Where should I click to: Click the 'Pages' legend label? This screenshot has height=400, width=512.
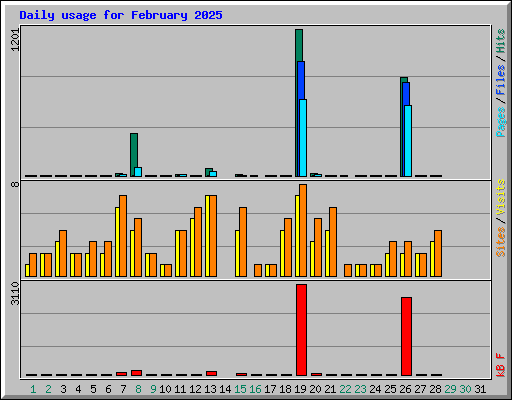click(500, 122)
